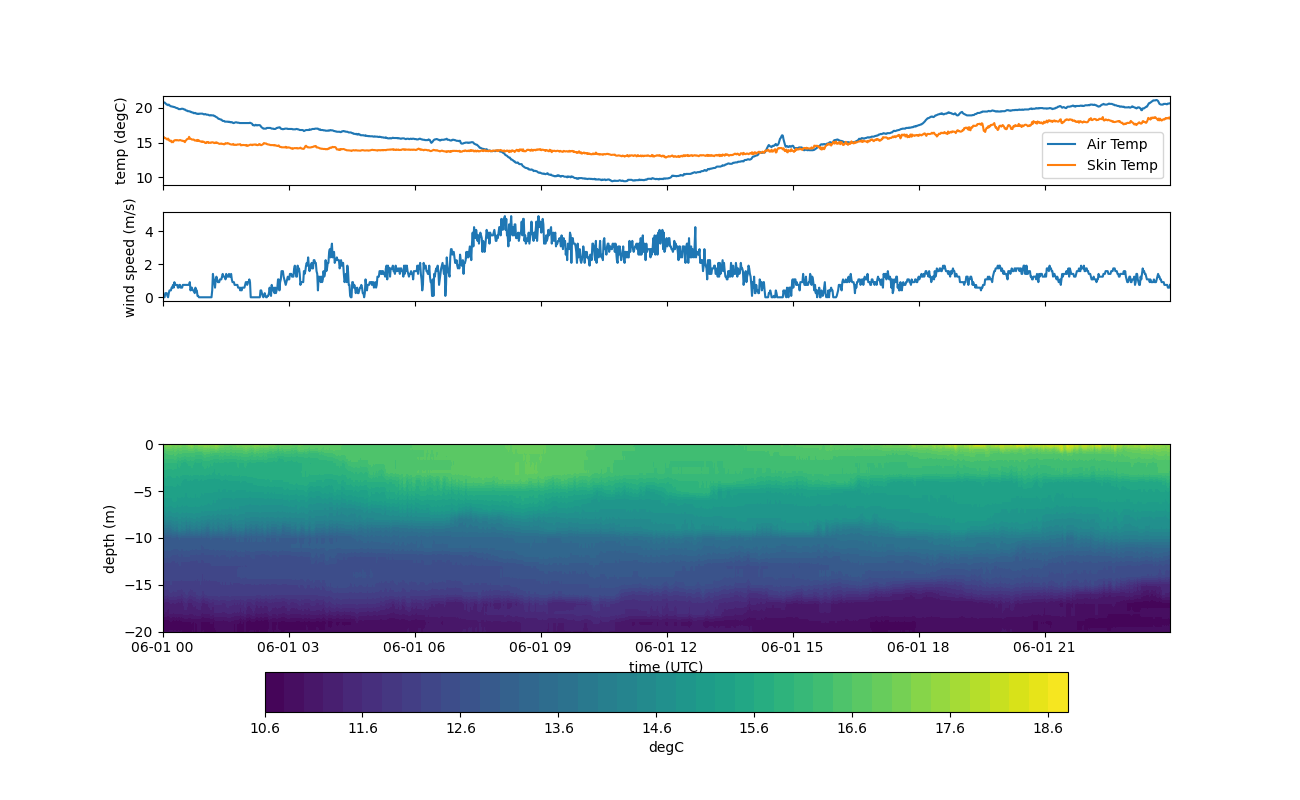Select the orange line sample in legend

(1064, 165)
